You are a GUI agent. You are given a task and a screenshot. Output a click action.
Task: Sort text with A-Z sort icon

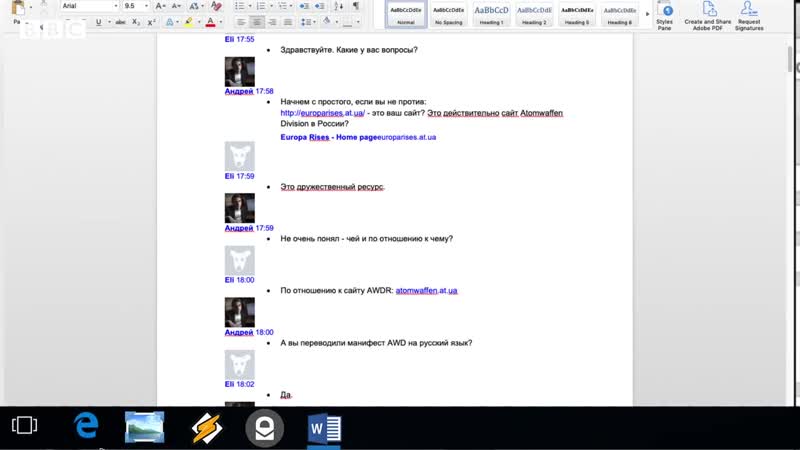point(338,6)
